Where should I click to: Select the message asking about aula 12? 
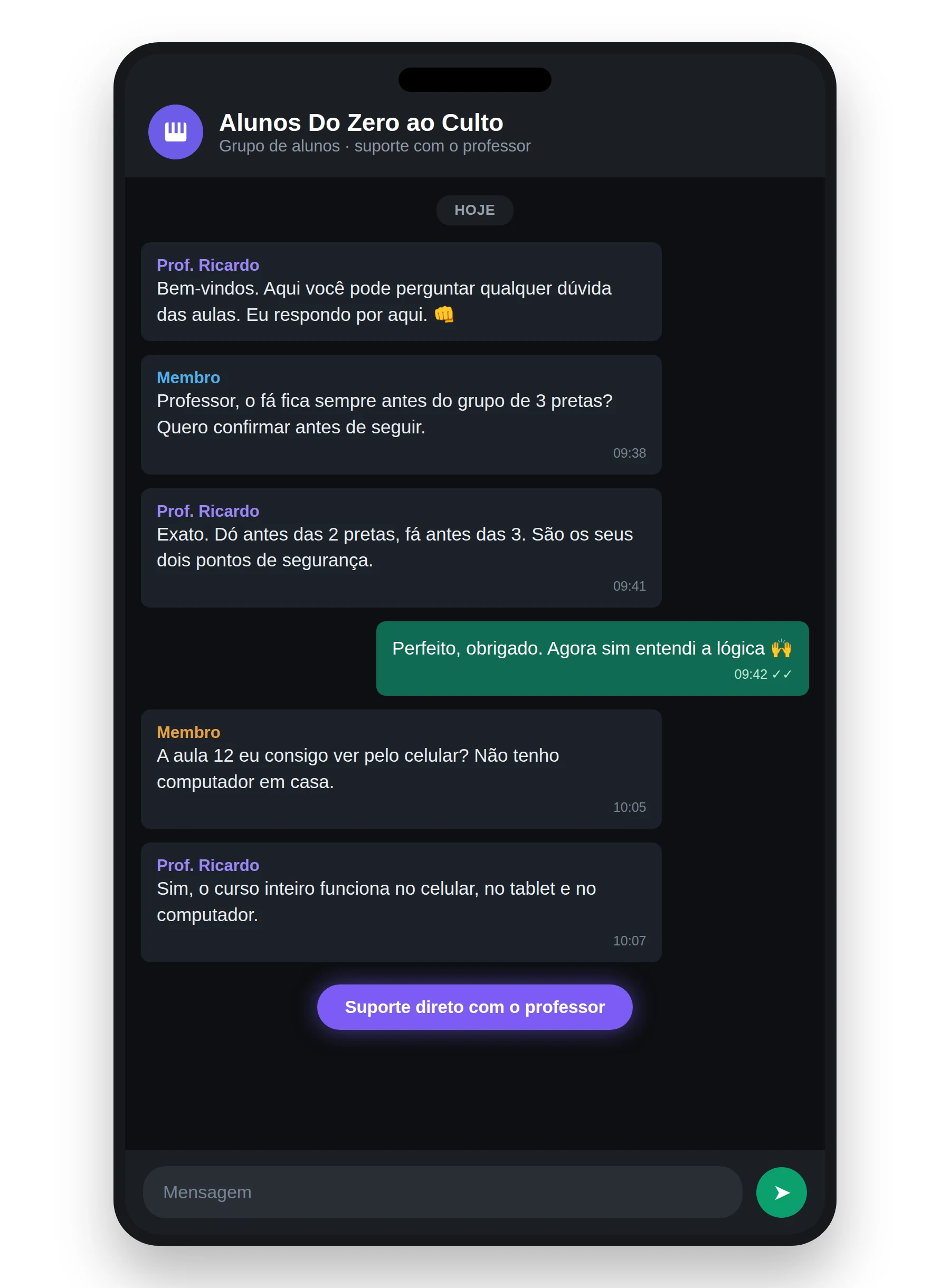401,769
